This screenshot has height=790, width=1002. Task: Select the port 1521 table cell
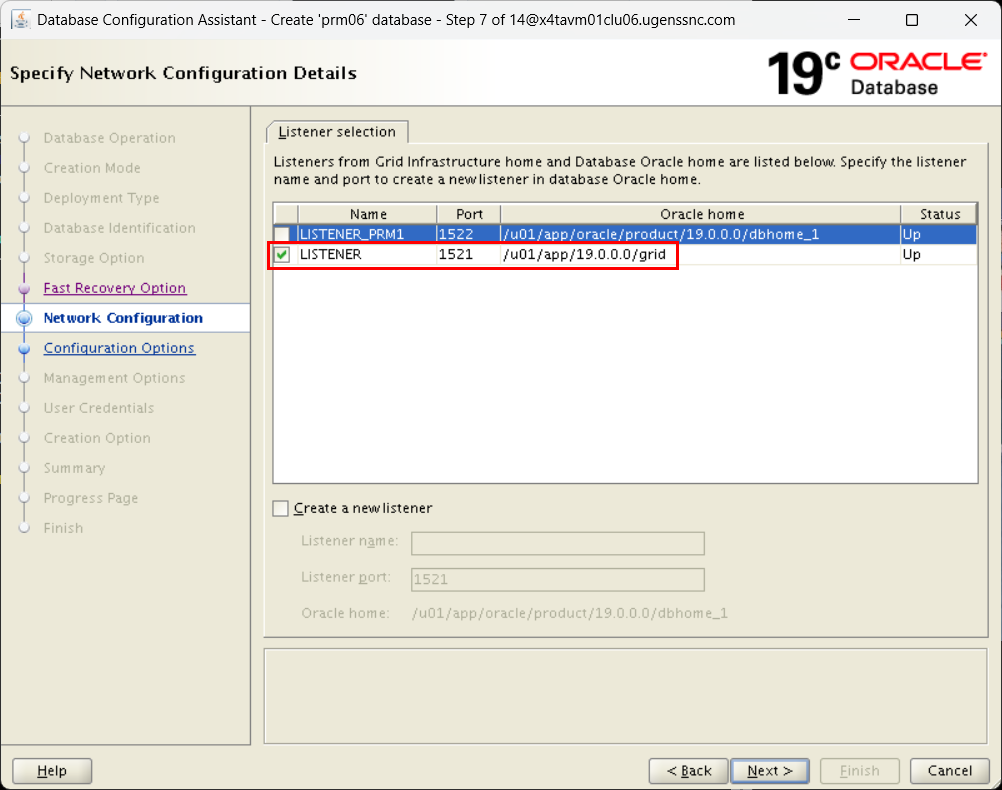tap(469, 254)
